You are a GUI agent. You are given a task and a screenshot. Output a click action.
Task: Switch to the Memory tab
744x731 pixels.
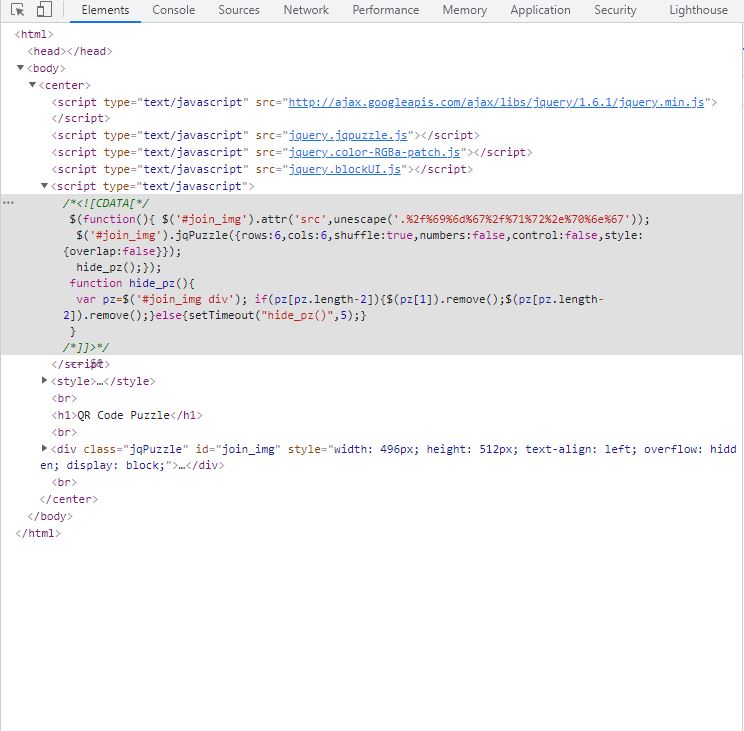[465, 10]
